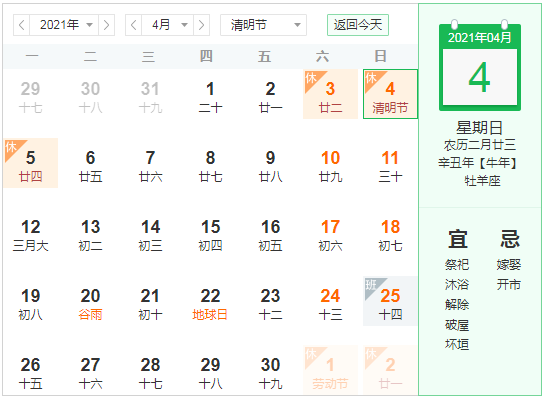The height and width of the screenshot is (398, 545).
Task: Select Saturday April 17 (初六)
Action: (331, 232)
